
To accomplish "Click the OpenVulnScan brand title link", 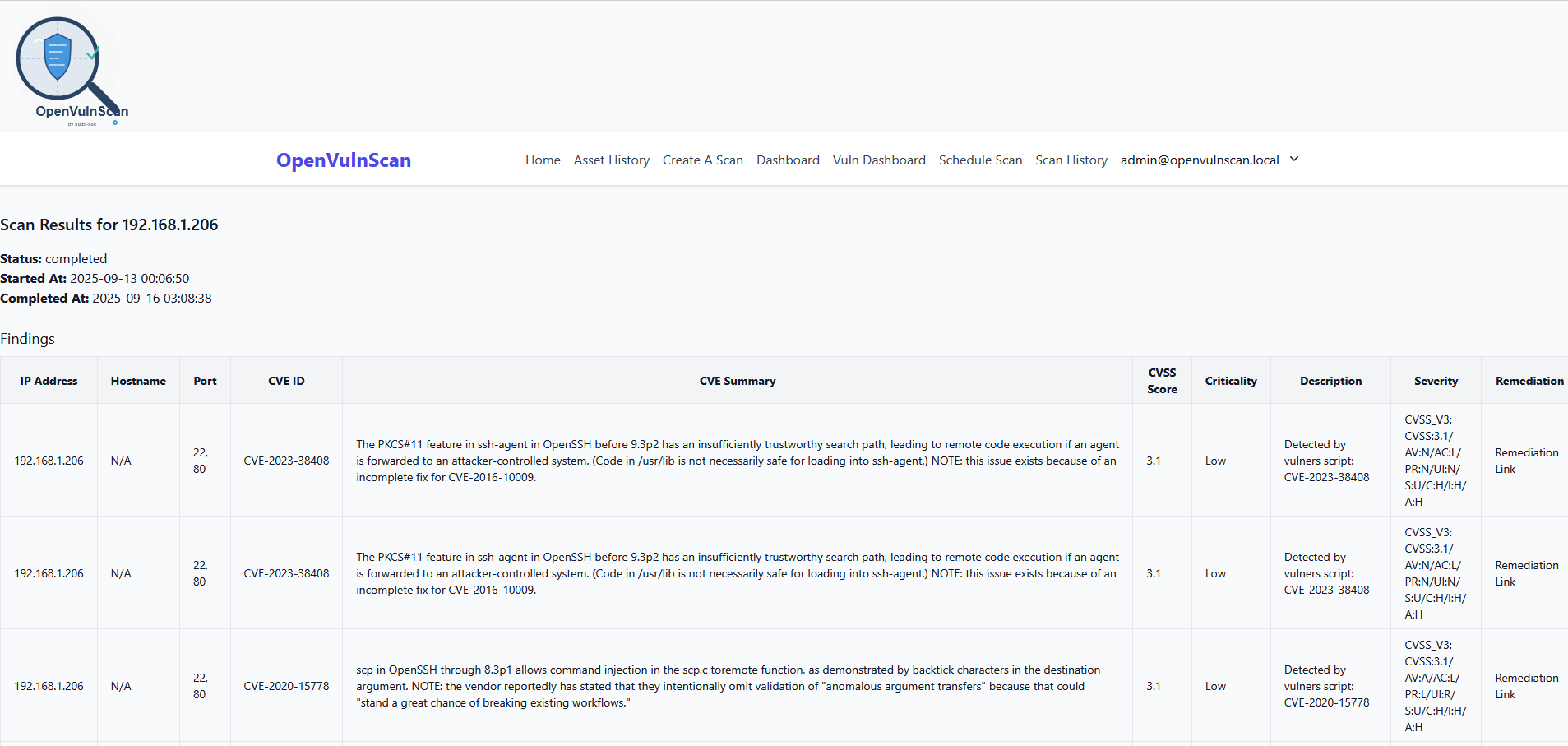I will tap(343, 160).
